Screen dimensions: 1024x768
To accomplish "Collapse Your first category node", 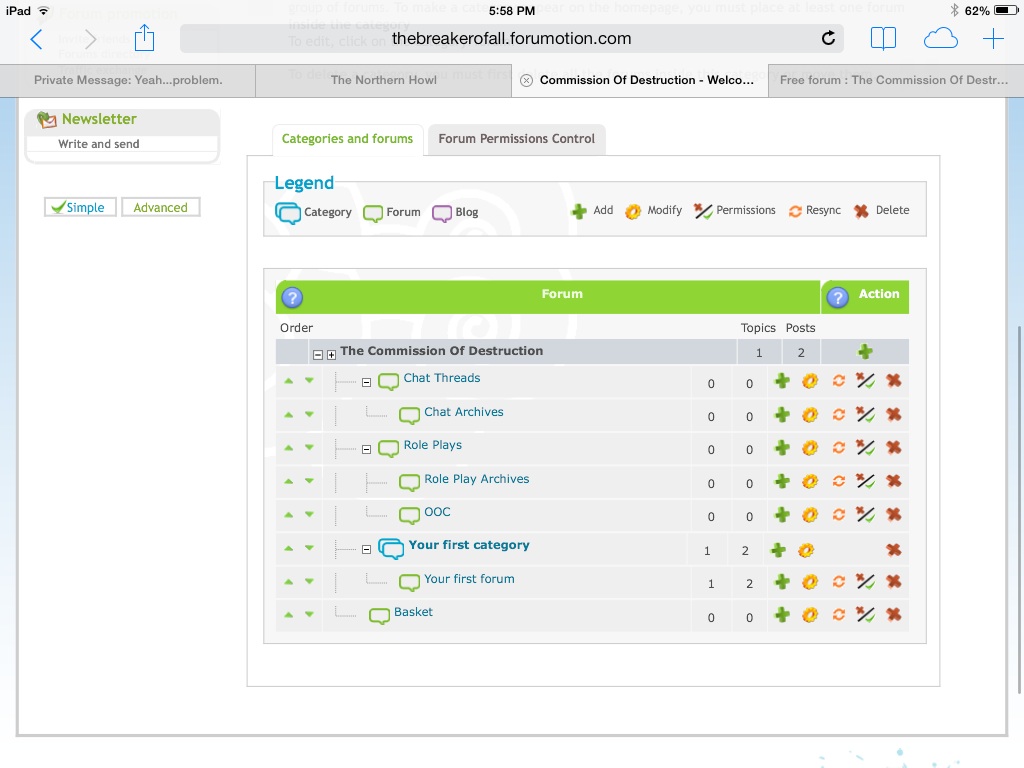I will pyautogui.click(x=366, y=549).
